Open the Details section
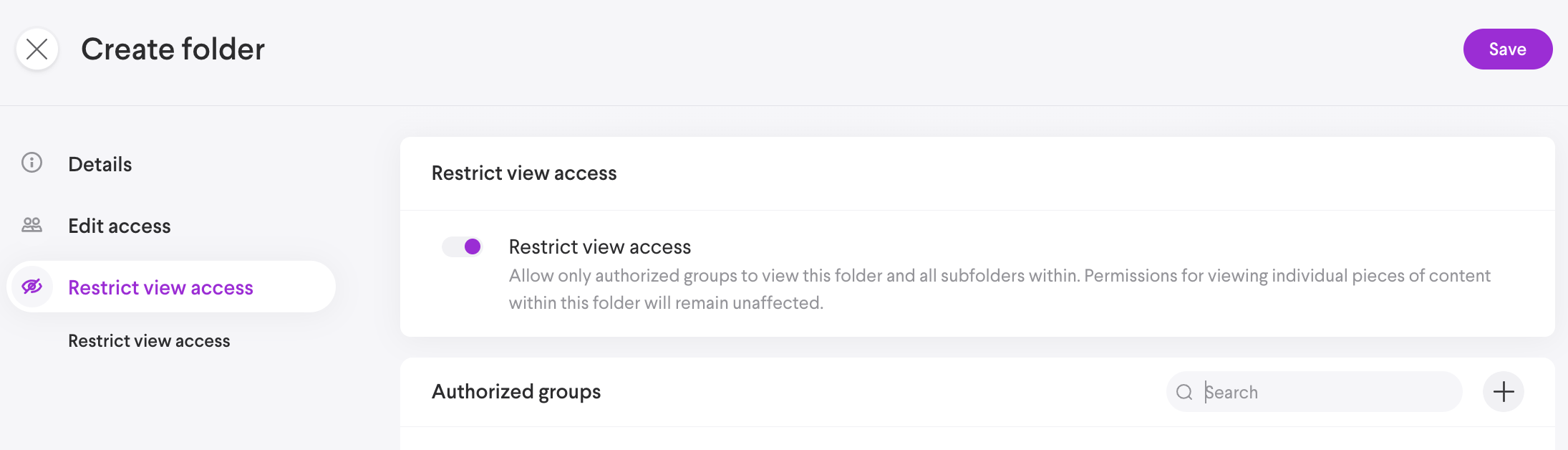The width and height of the screenshot is (1568, 450). (x=100, y=164)
